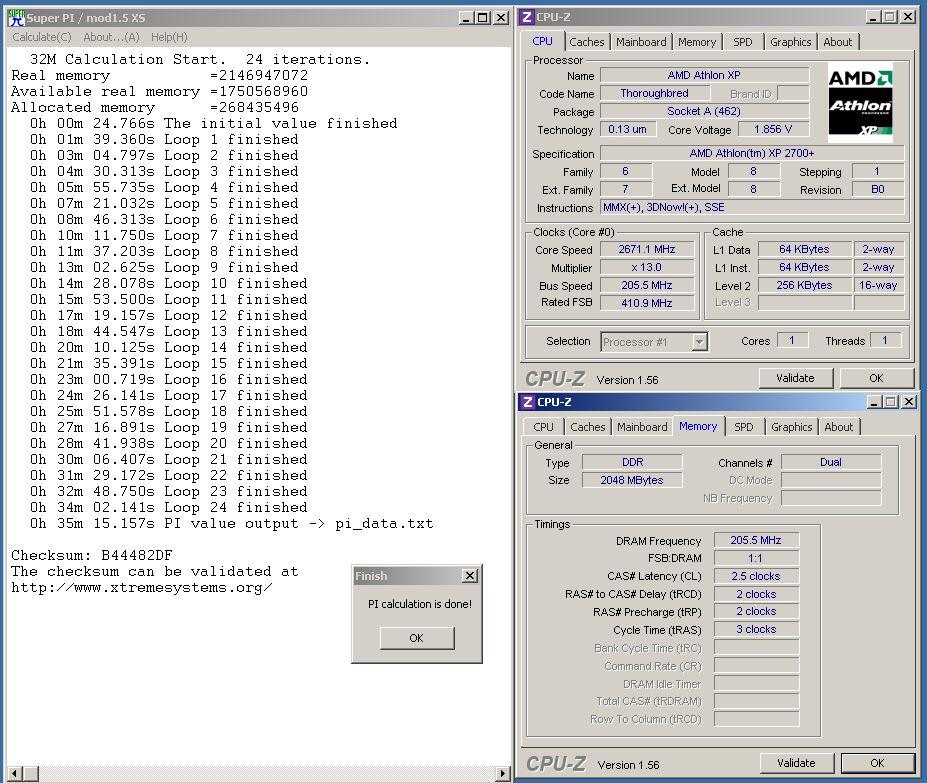
Task: Click OK in the Finish dialog
Action: pos(417,638)
